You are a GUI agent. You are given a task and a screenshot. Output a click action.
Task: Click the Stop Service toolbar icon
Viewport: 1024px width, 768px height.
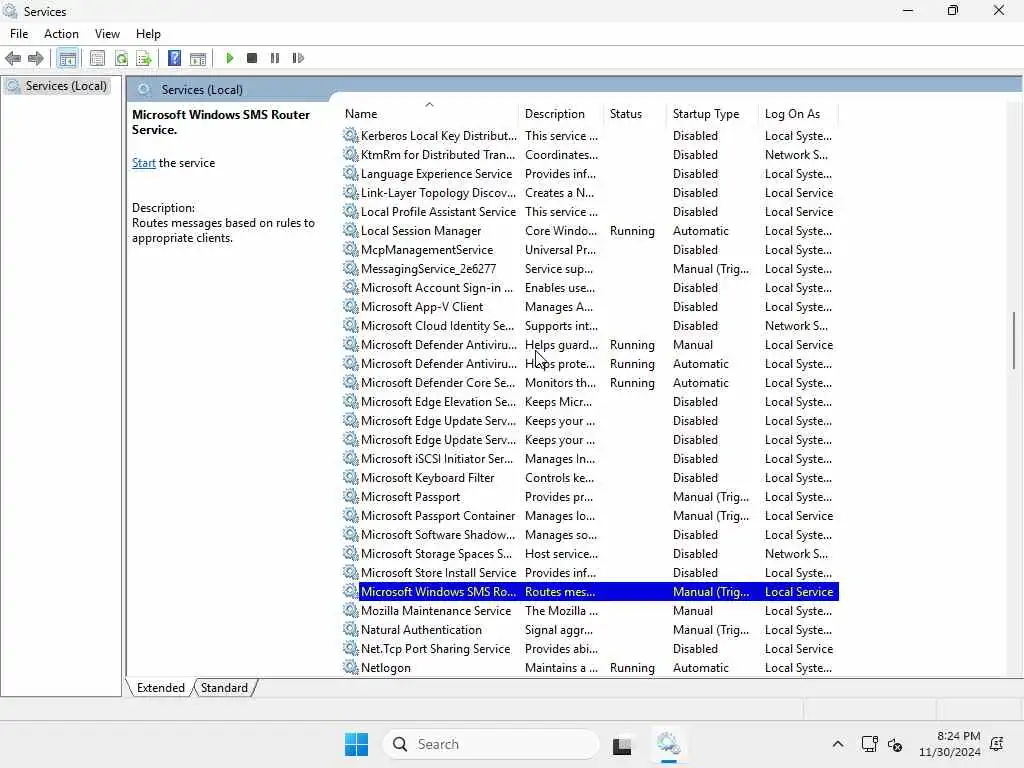pos(252,58)
